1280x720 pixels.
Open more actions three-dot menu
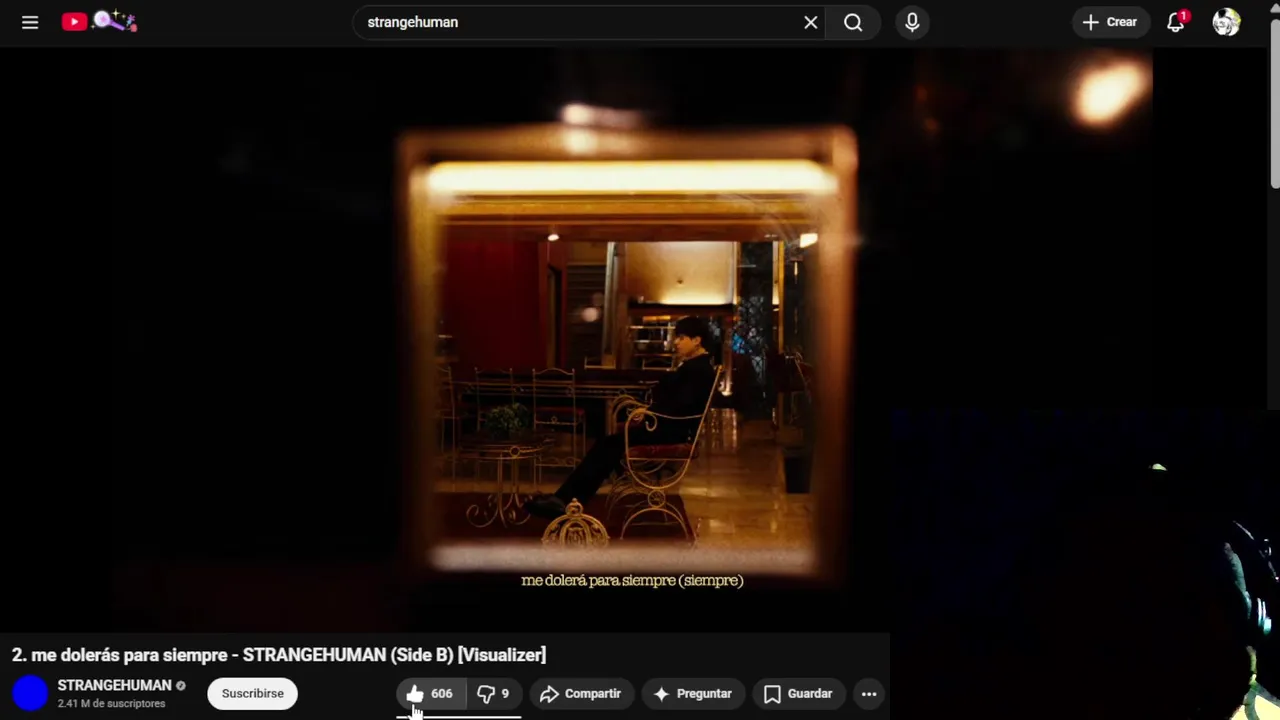(x=869, y=693)
